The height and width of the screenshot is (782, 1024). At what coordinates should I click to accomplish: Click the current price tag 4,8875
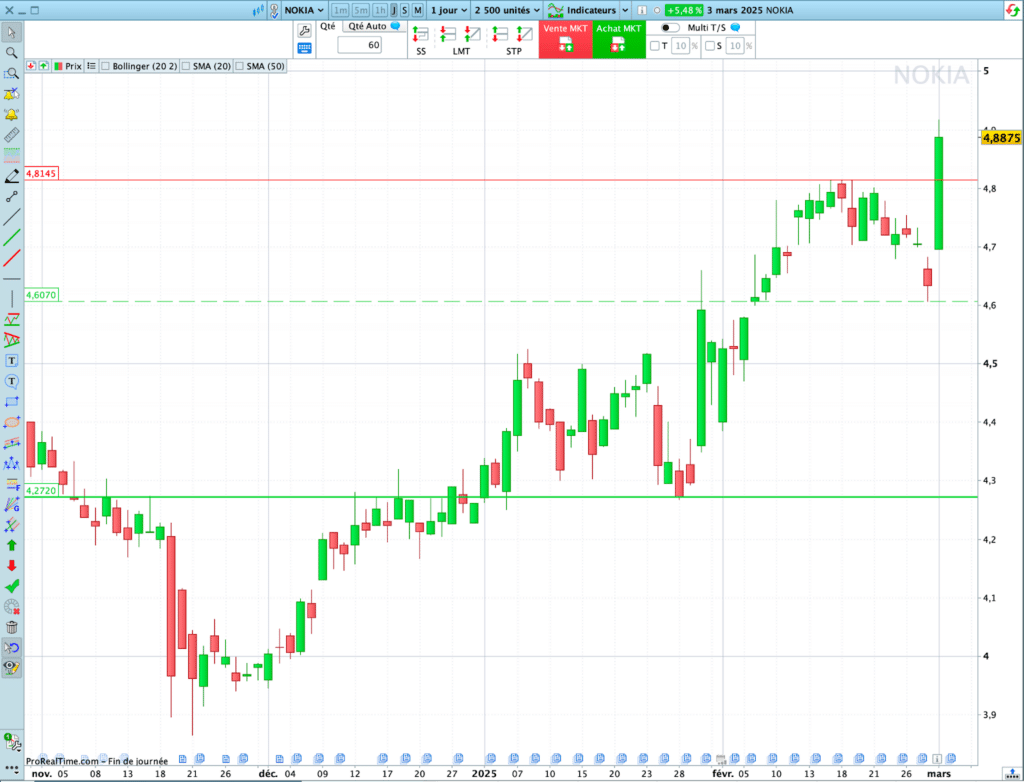click(x=1002, y=138)
